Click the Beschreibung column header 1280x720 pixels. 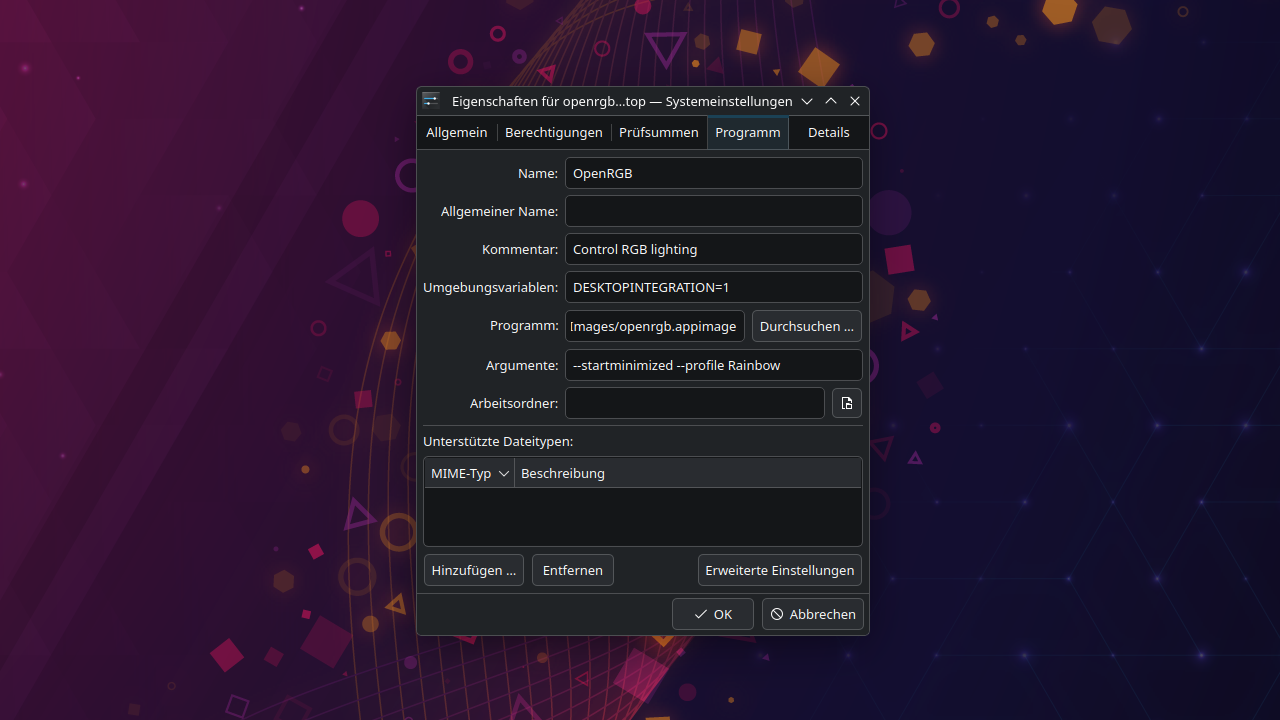click(x=687, y=473)
